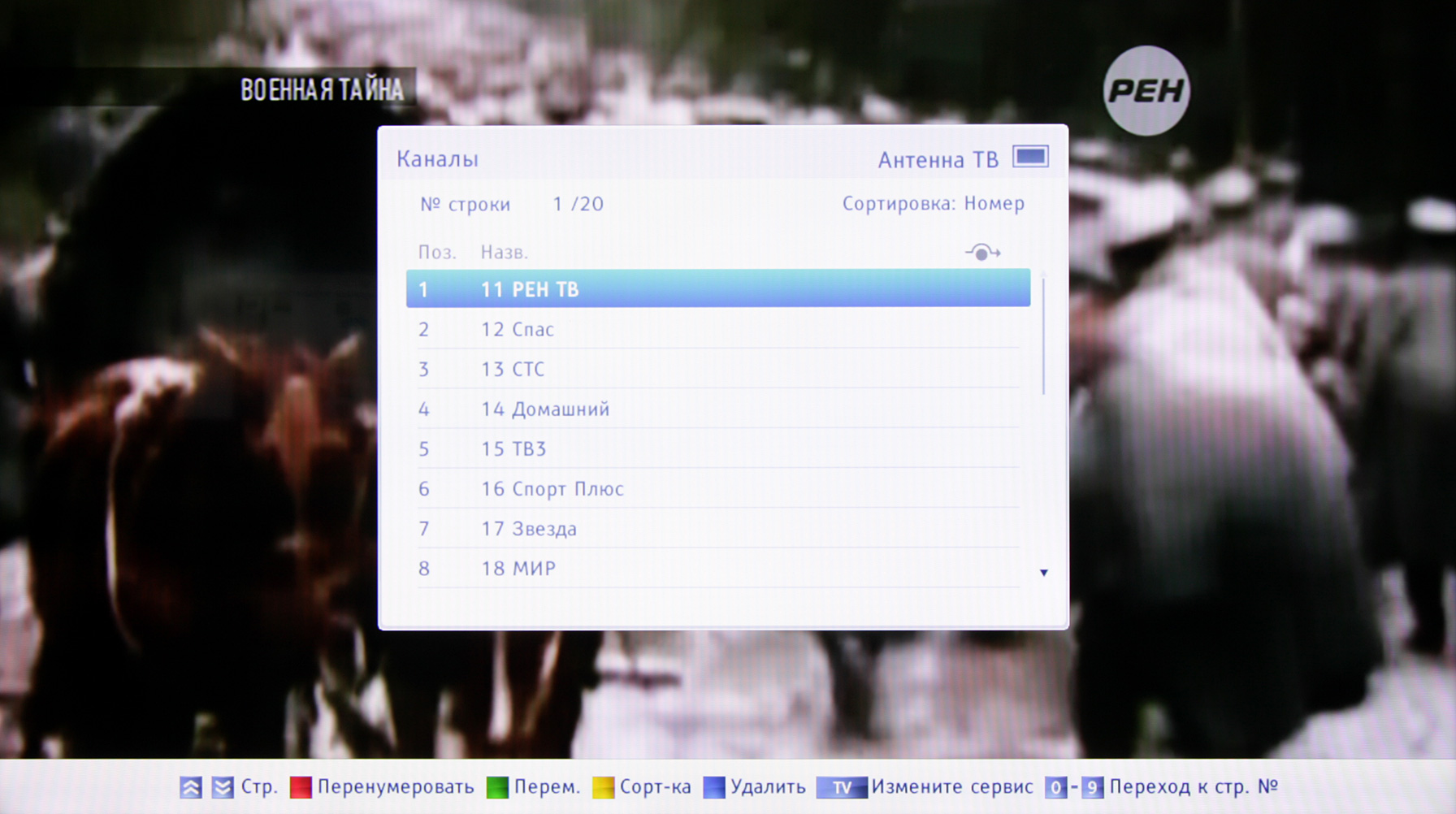Click the № строки label

[x=465, y=205]
